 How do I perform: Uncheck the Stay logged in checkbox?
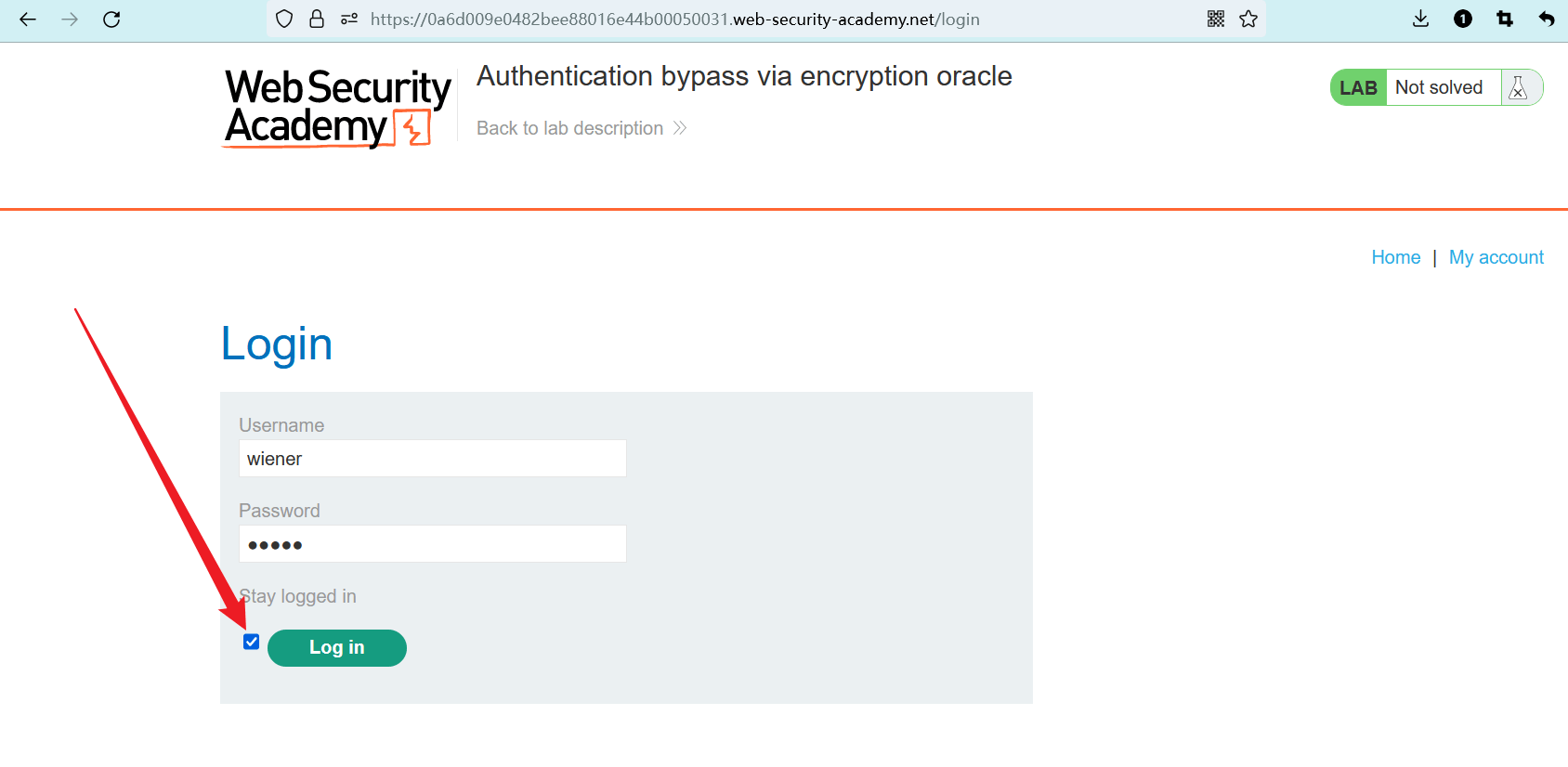(251, 642)
